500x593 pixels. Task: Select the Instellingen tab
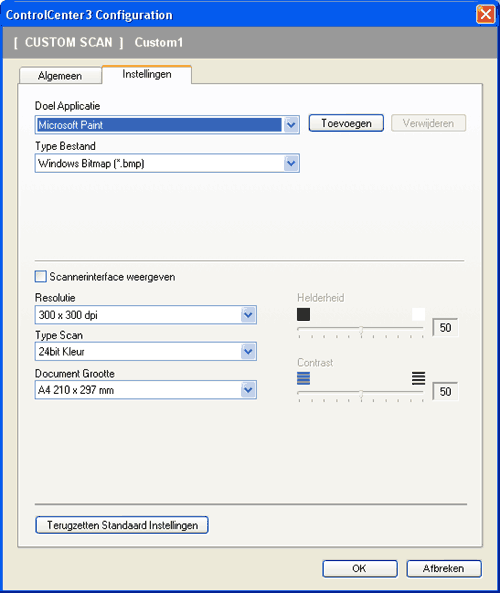[147, 75]
